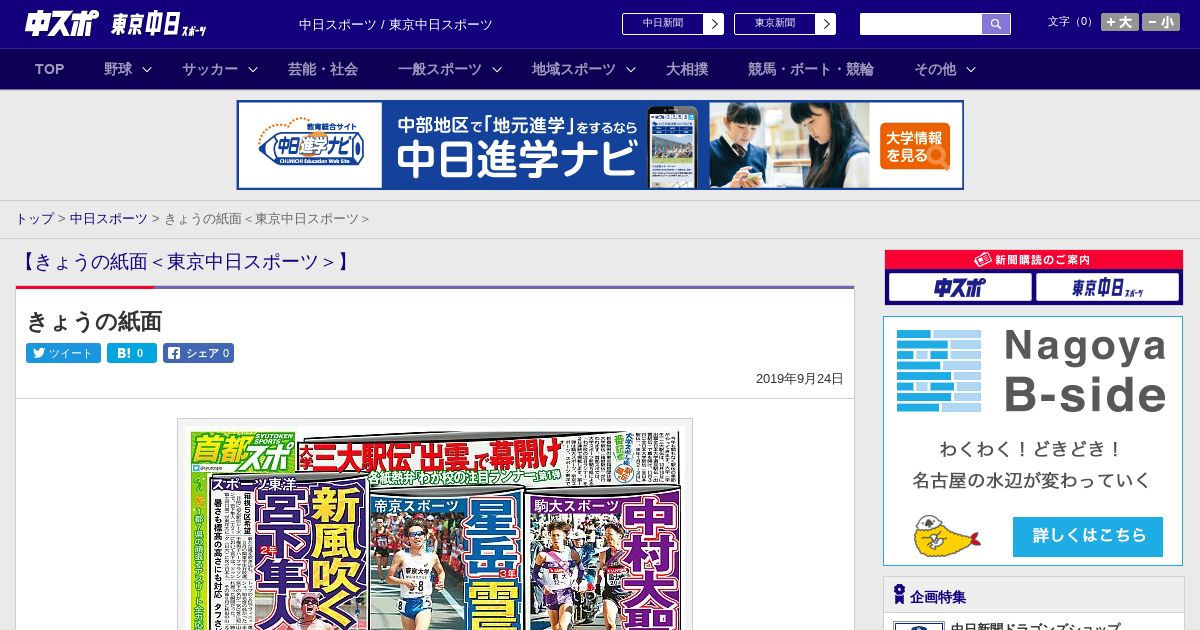Click the 大学情報を見る orange button
This screenshot has height=630, width=1200.
[x=915, y=146]
